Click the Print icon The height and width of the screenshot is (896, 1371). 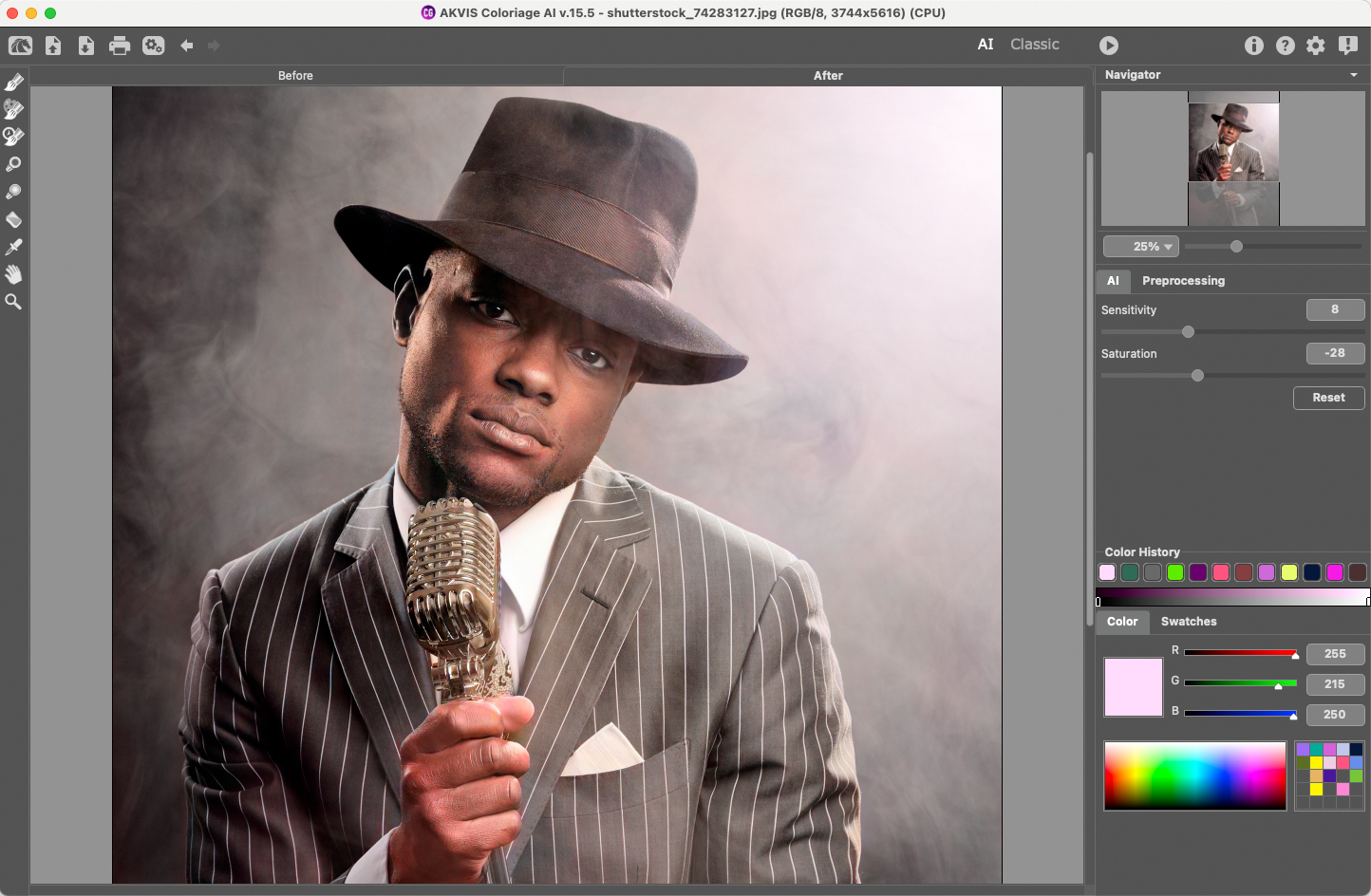point(120,46)
